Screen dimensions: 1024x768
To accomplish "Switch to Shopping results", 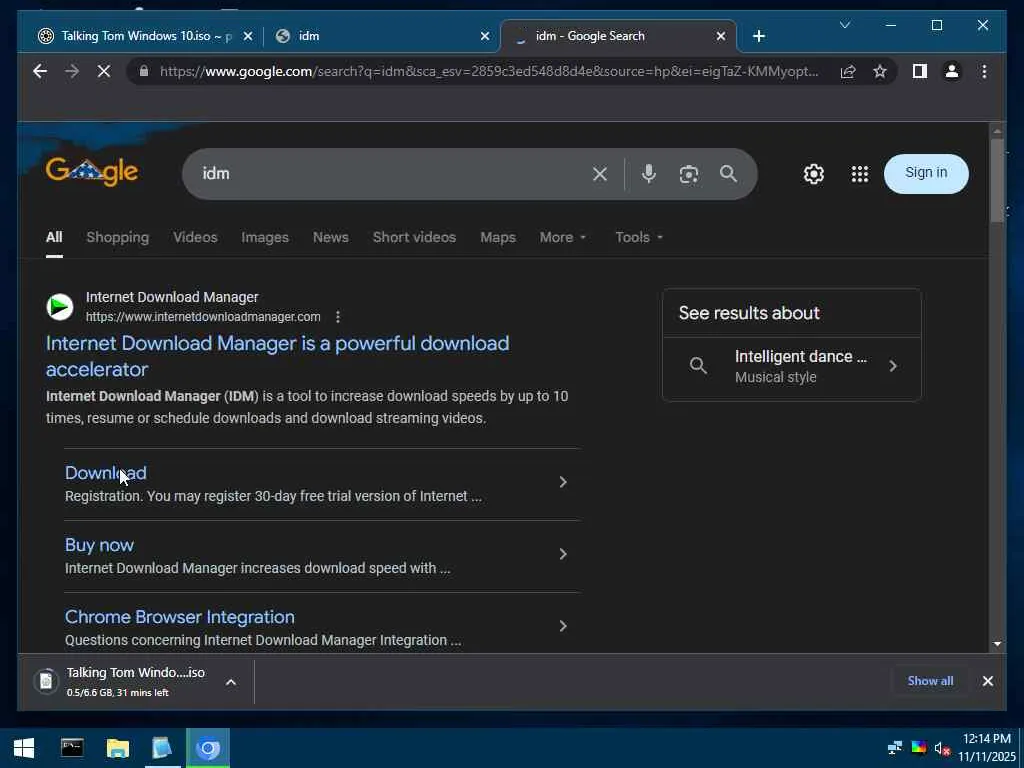I will 118,237.
